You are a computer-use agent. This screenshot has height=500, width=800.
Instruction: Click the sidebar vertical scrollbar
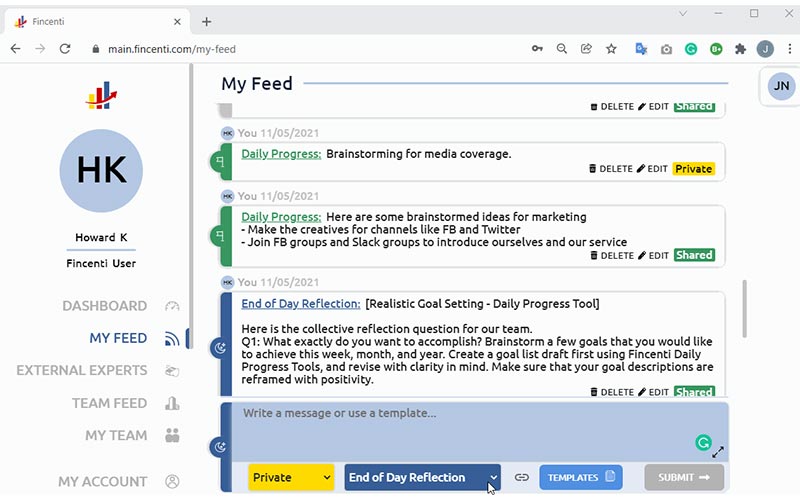(191, 204)
